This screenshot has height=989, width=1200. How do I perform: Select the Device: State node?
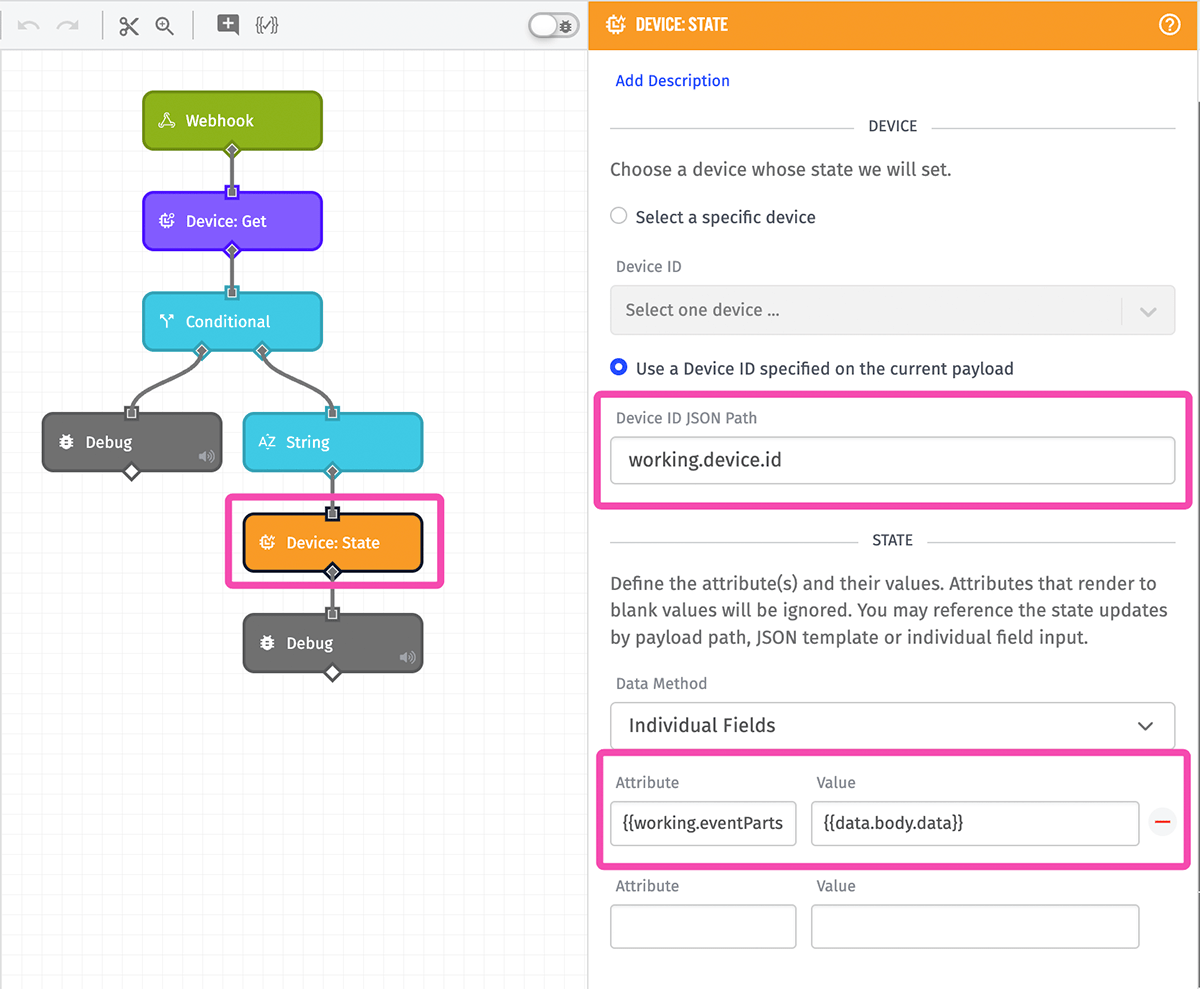coord(333,542)
